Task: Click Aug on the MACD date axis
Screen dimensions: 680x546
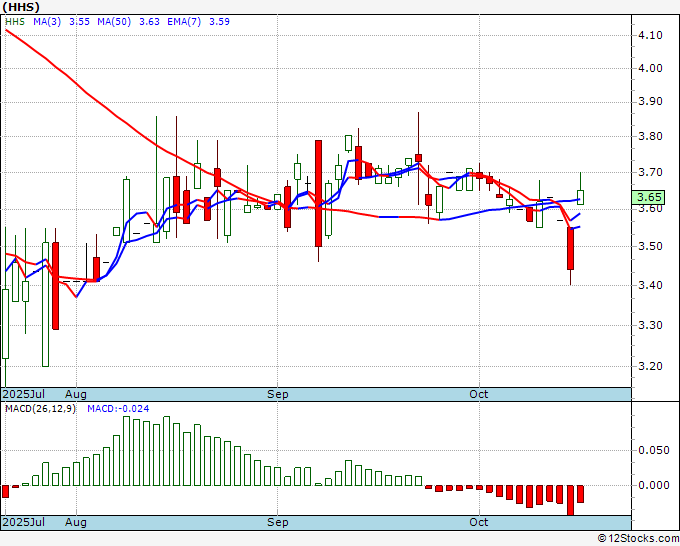Action: point(76,522)
